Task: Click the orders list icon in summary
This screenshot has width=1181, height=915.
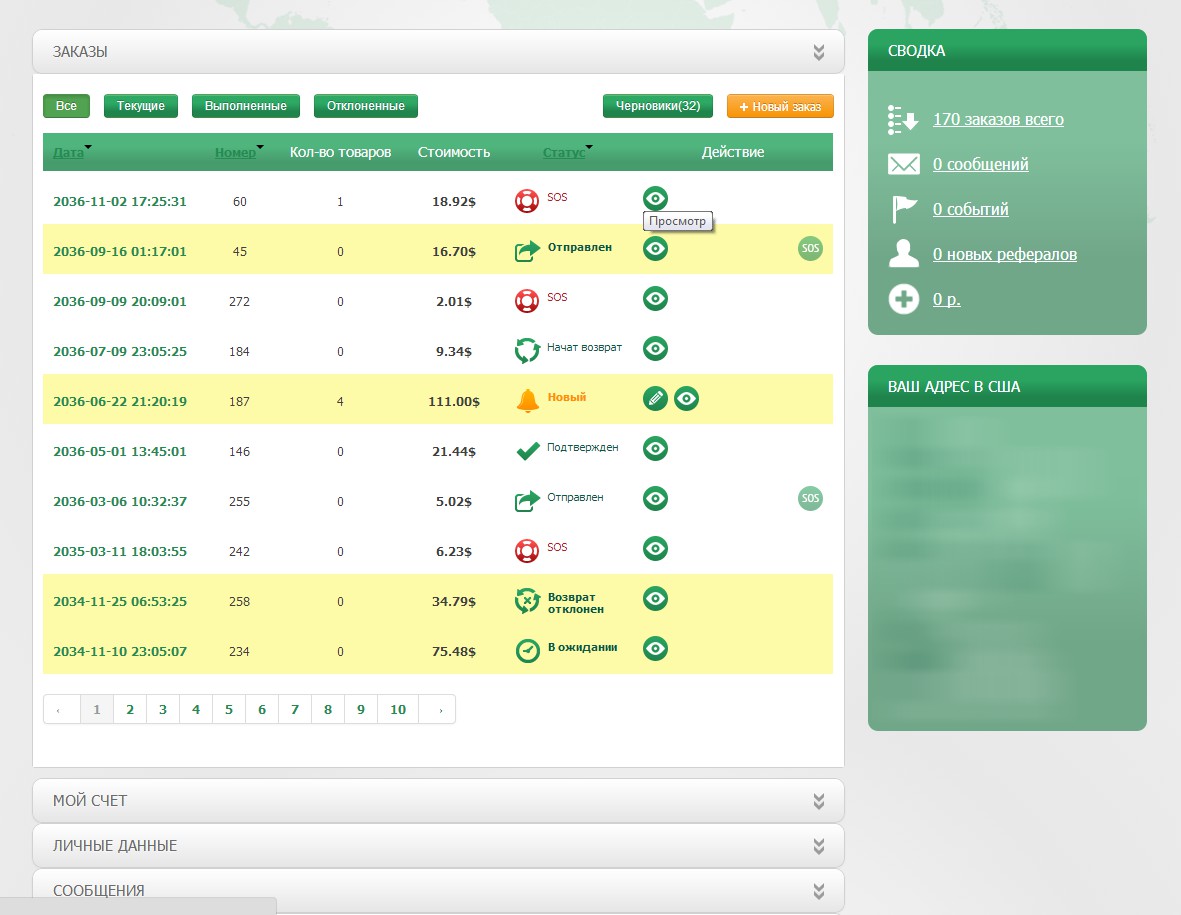Action: pyautogui.click(x=903, y=120)
